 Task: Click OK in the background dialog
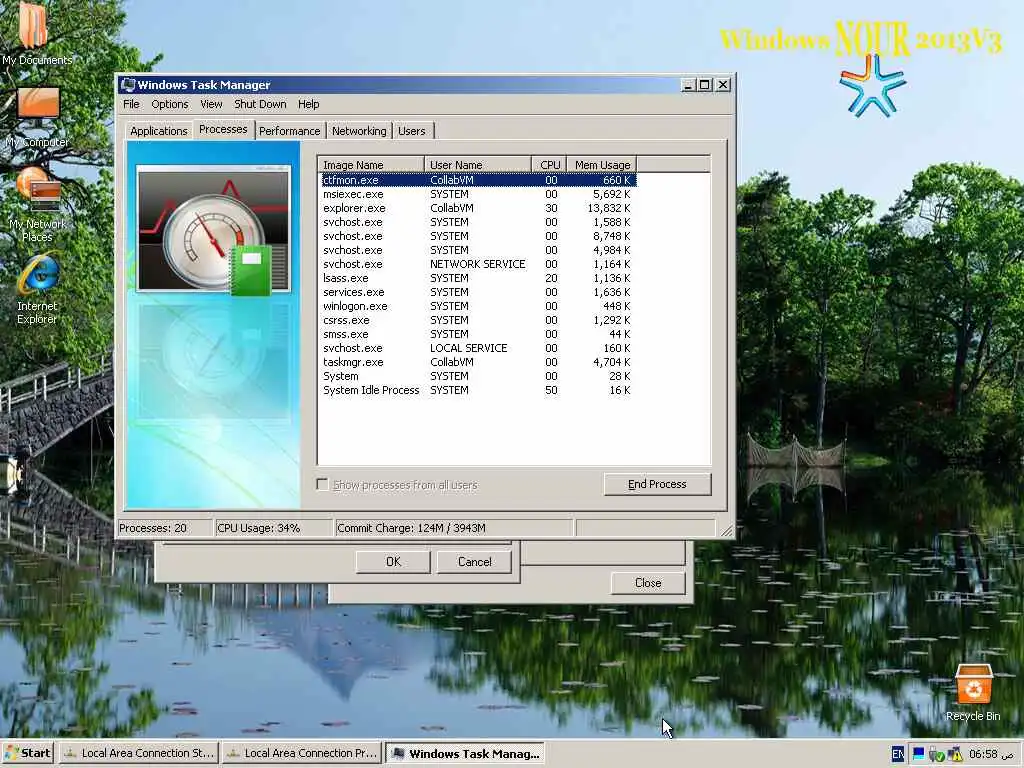click(393, 562)
